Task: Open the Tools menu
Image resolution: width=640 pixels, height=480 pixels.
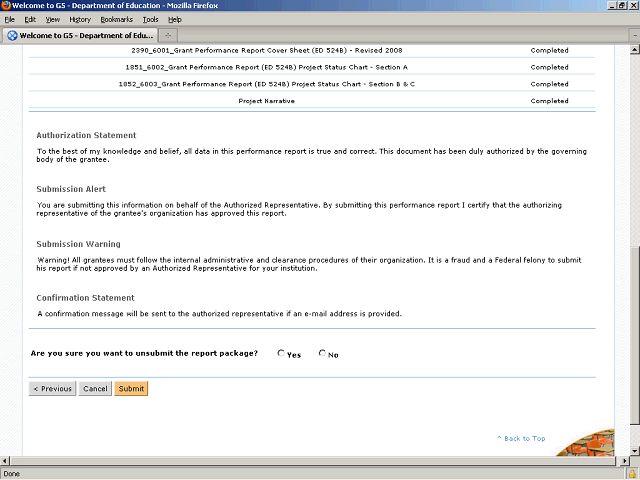Action: (150, 20)
